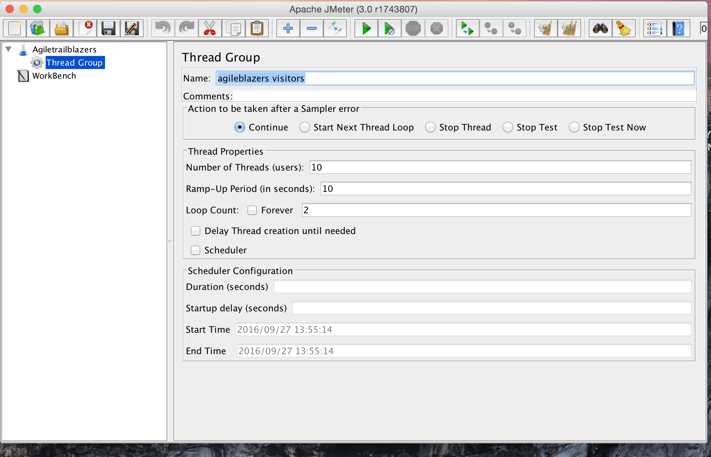Viewport: 711px width, 457px height.
Task: Click the Stop test icon
Action: [413, 28]
